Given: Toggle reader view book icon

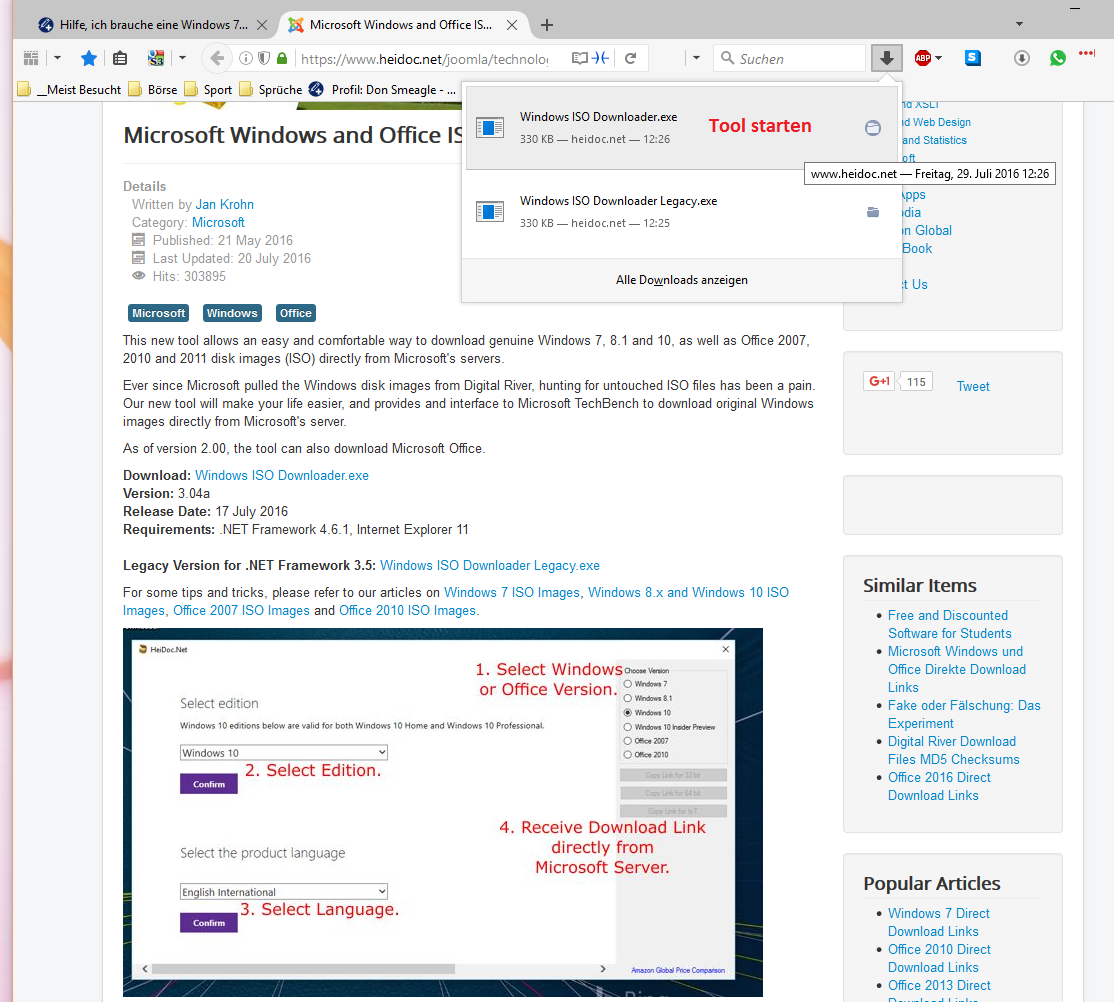Looking at the screenshot, I should (580, 58).
